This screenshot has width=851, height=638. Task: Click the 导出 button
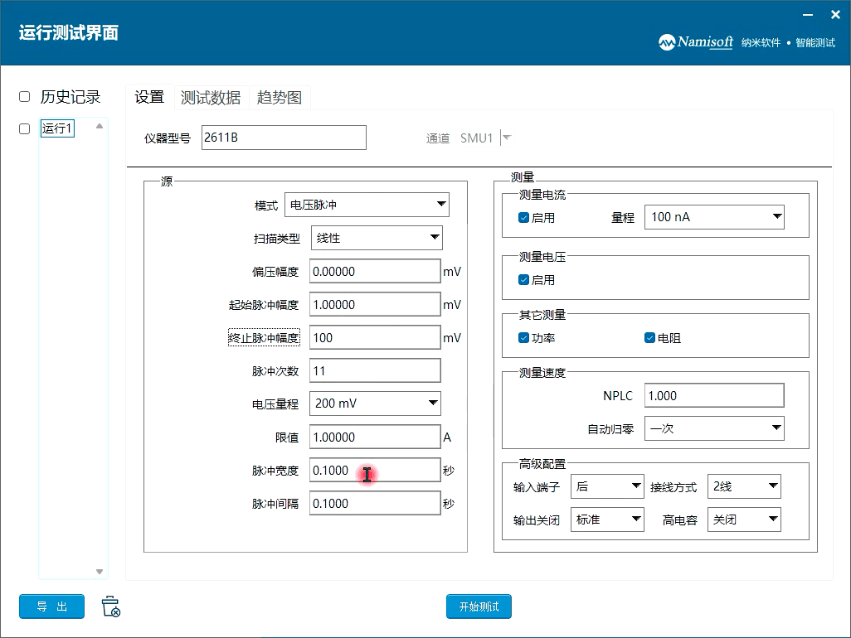[x=52, y=607]
